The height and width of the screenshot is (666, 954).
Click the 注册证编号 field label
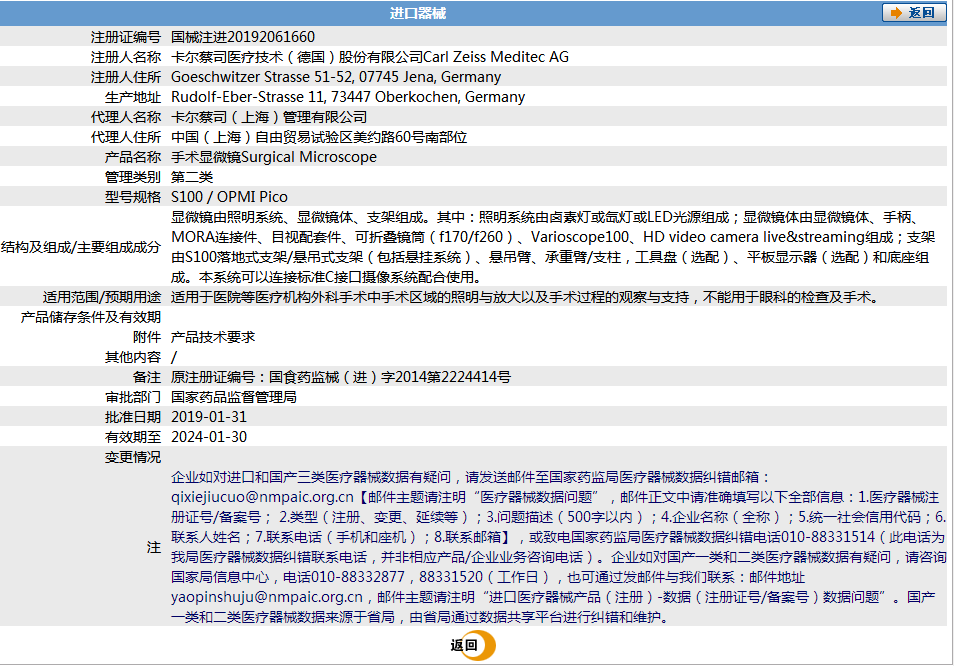[126, 37]
